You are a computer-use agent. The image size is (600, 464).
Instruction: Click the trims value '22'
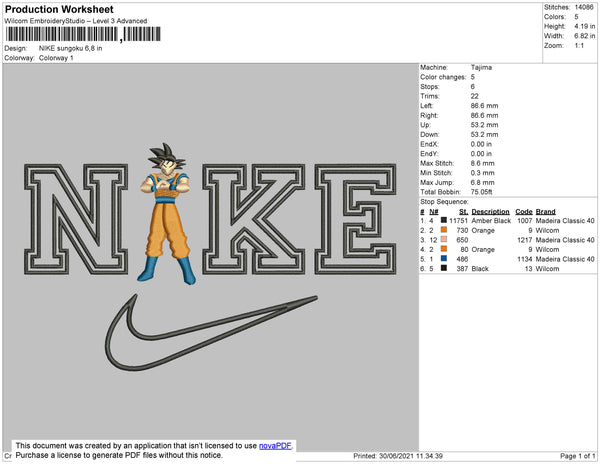pyautogui.click(x=474, y=96)
